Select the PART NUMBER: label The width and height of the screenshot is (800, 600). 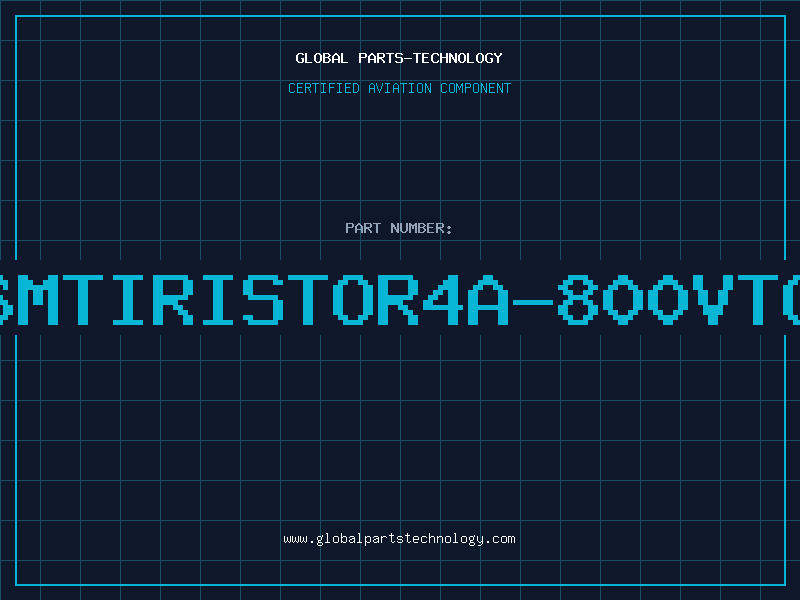click(399, 228)
